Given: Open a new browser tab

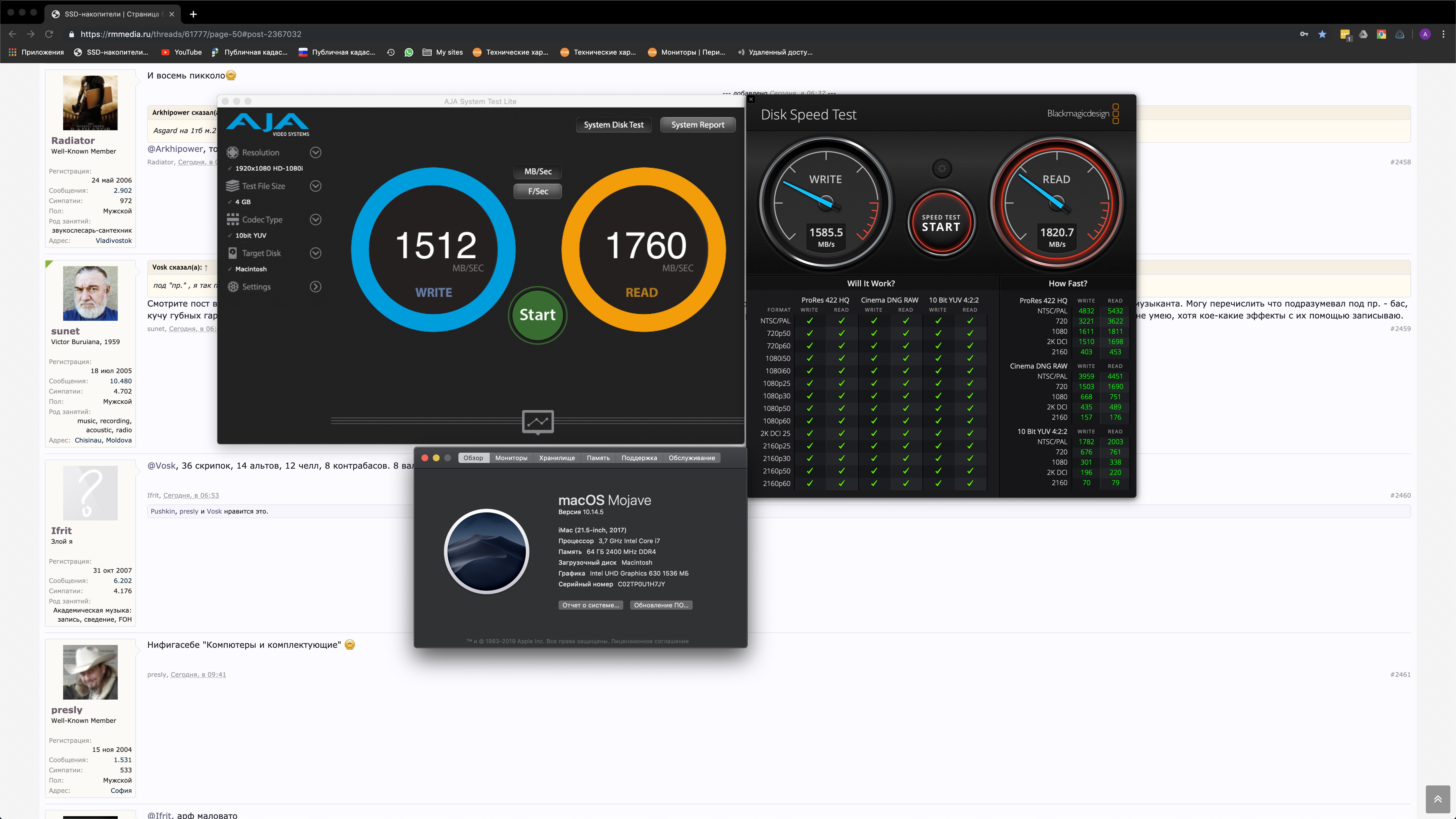Looking at the screenshot, I should click(193, 14).
